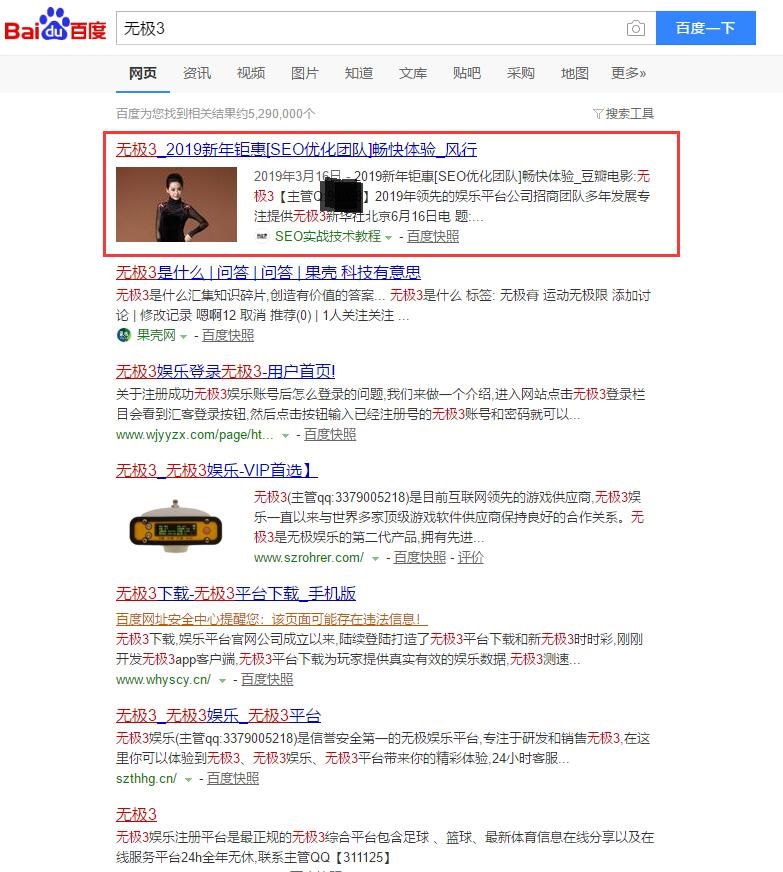Screen dimensions: 783x872
Task: Click URL www.wjyyzx.com/page/ht...
Action: 195,434
